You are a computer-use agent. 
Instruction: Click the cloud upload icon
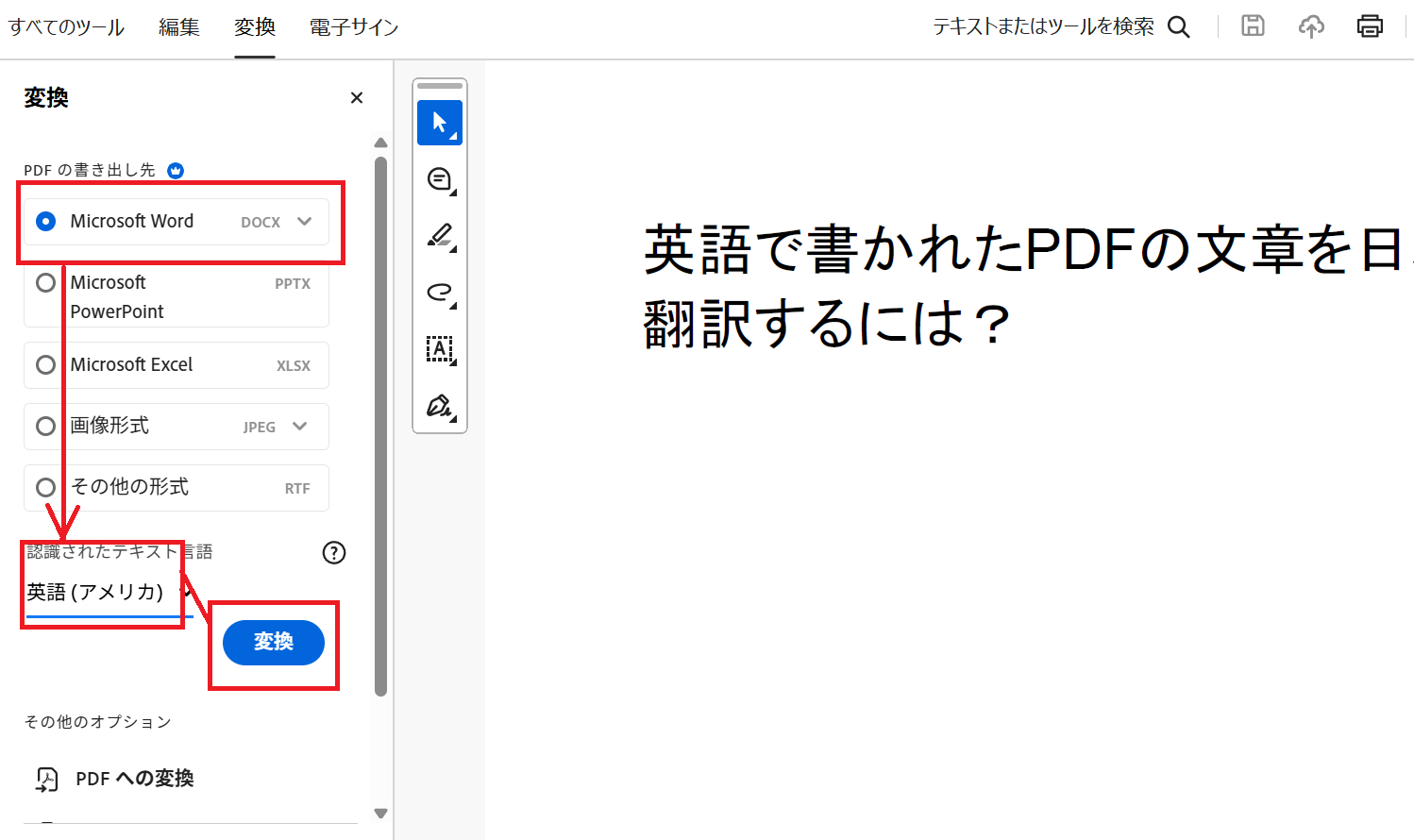coord(1311,26)
